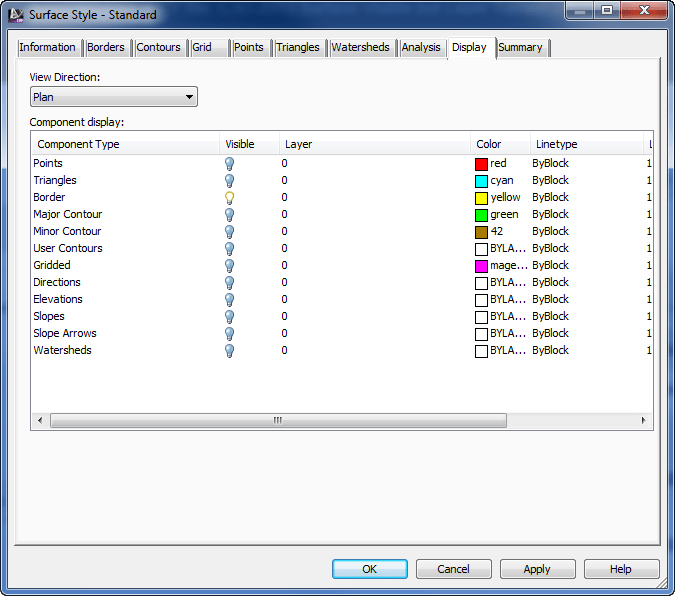Toggle visibility lightbulb for Elevations

tap(229, 300)
